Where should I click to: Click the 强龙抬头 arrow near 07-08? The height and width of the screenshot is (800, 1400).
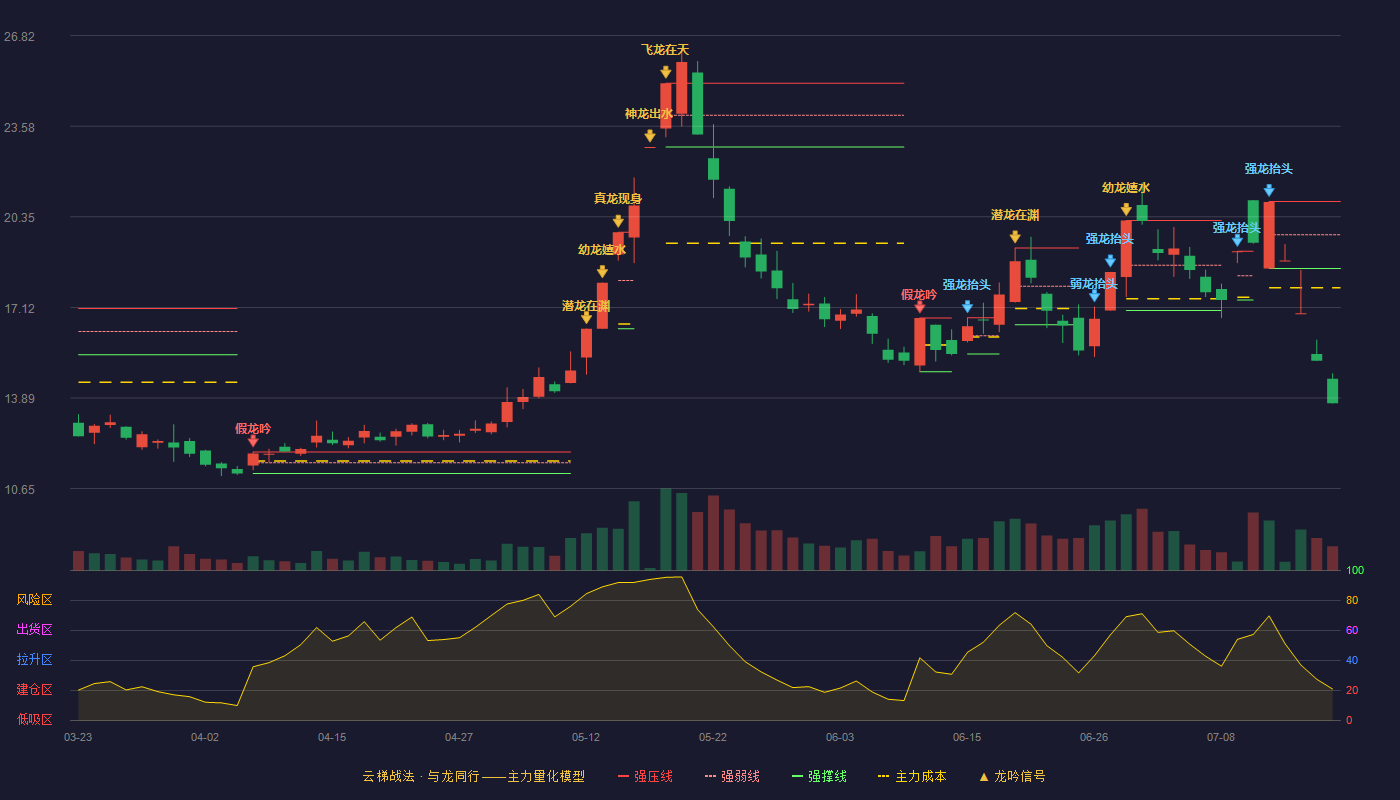point(1237,240)
